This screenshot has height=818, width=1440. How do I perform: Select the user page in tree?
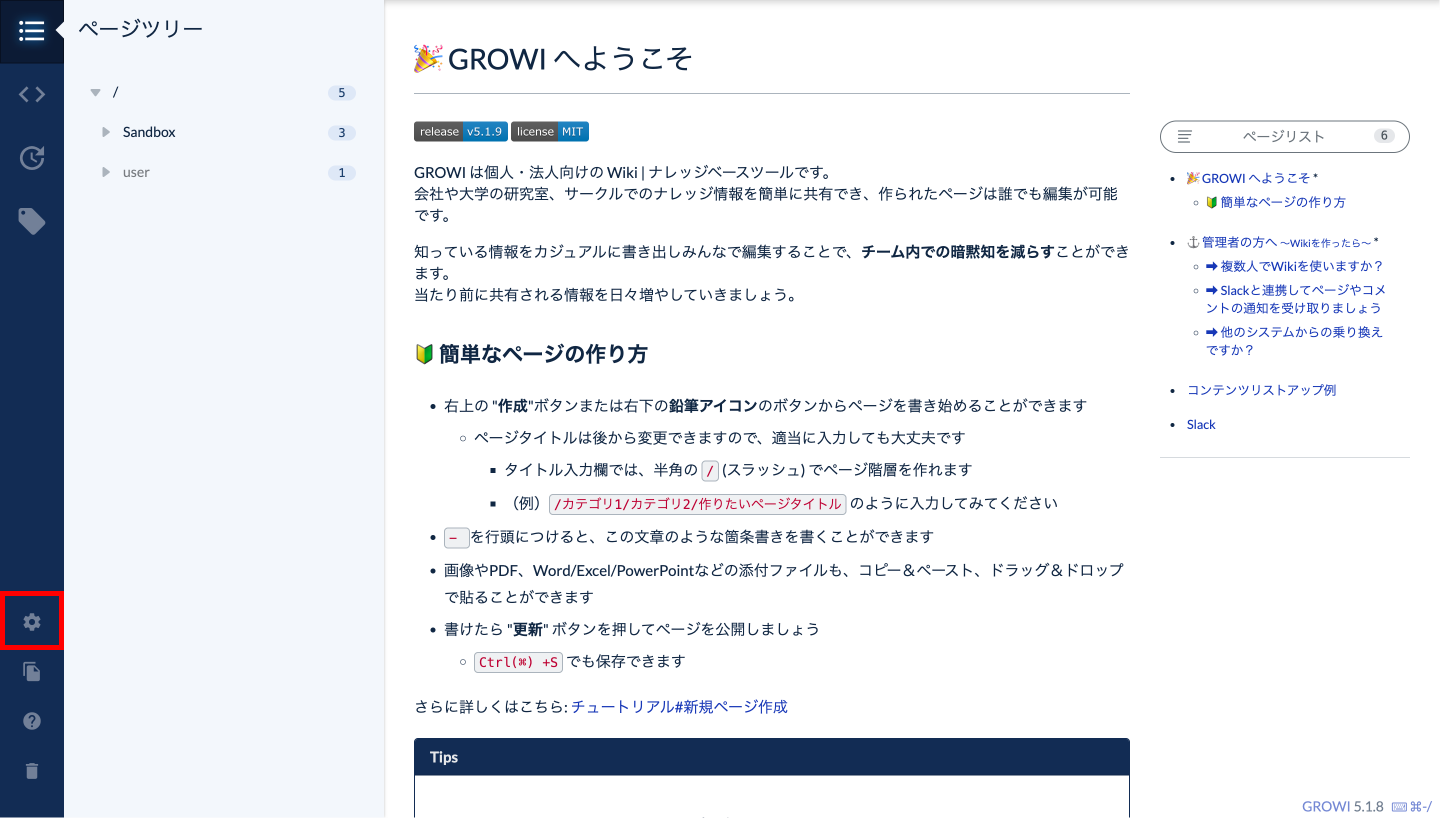[136, 172]
